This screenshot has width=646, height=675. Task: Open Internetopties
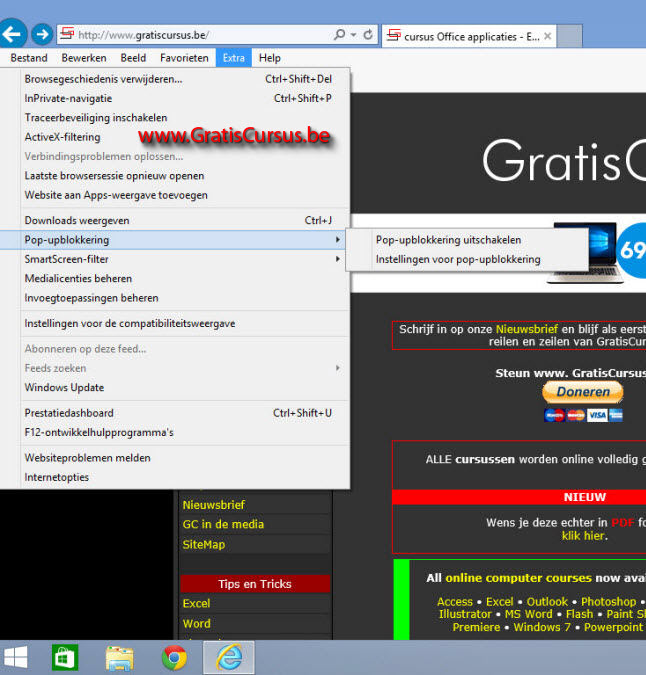pyautogui.click(x=175, y=477)
